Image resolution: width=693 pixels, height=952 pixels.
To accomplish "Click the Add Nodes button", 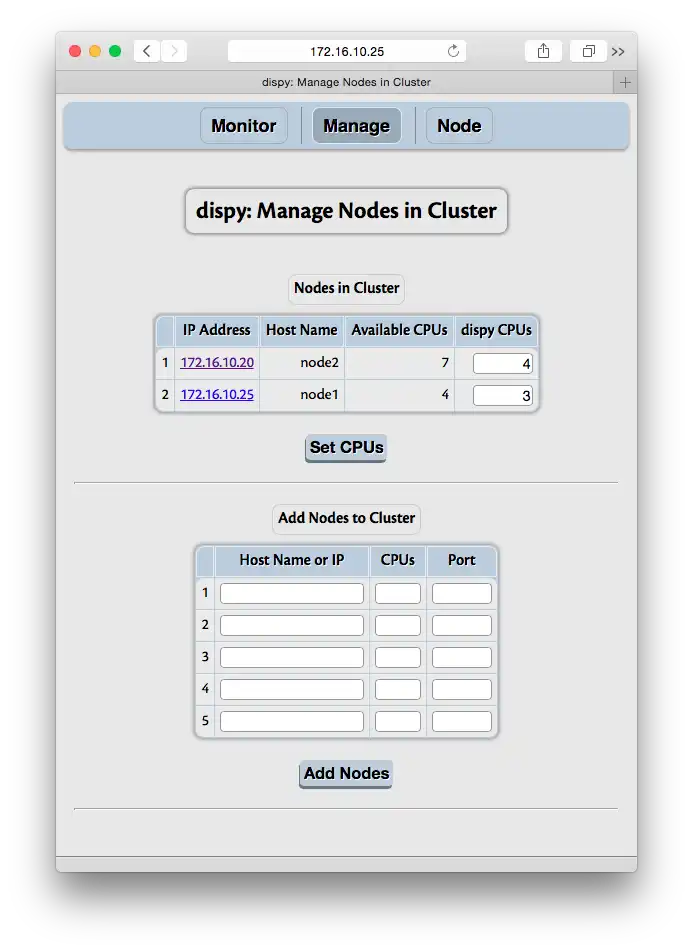I will pos(346,774).
